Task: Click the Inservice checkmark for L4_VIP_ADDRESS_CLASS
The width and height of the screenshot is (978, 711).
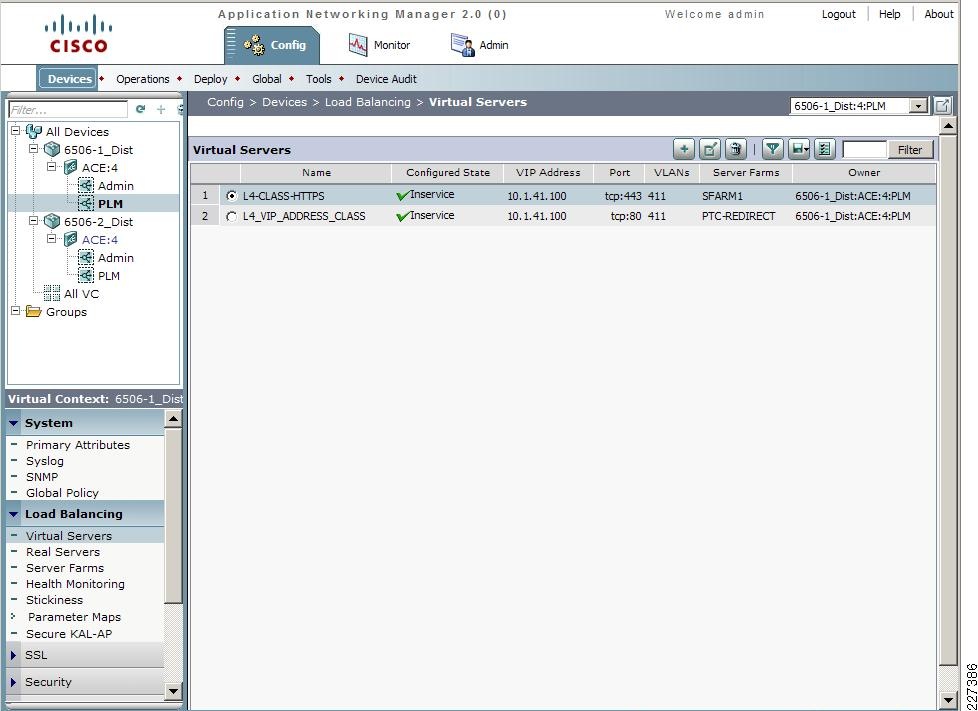Action: (x=402, y=216)
